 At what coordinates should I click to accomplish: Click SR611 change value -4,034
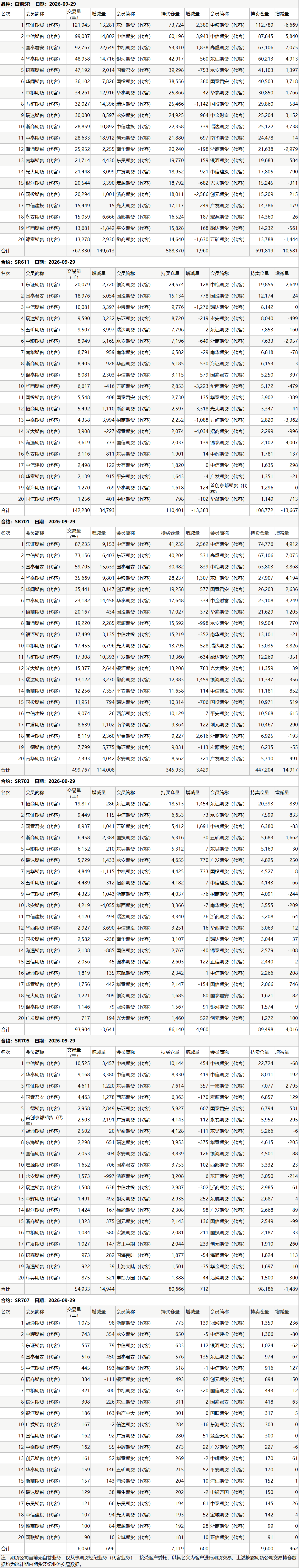(x=201, y=431)
